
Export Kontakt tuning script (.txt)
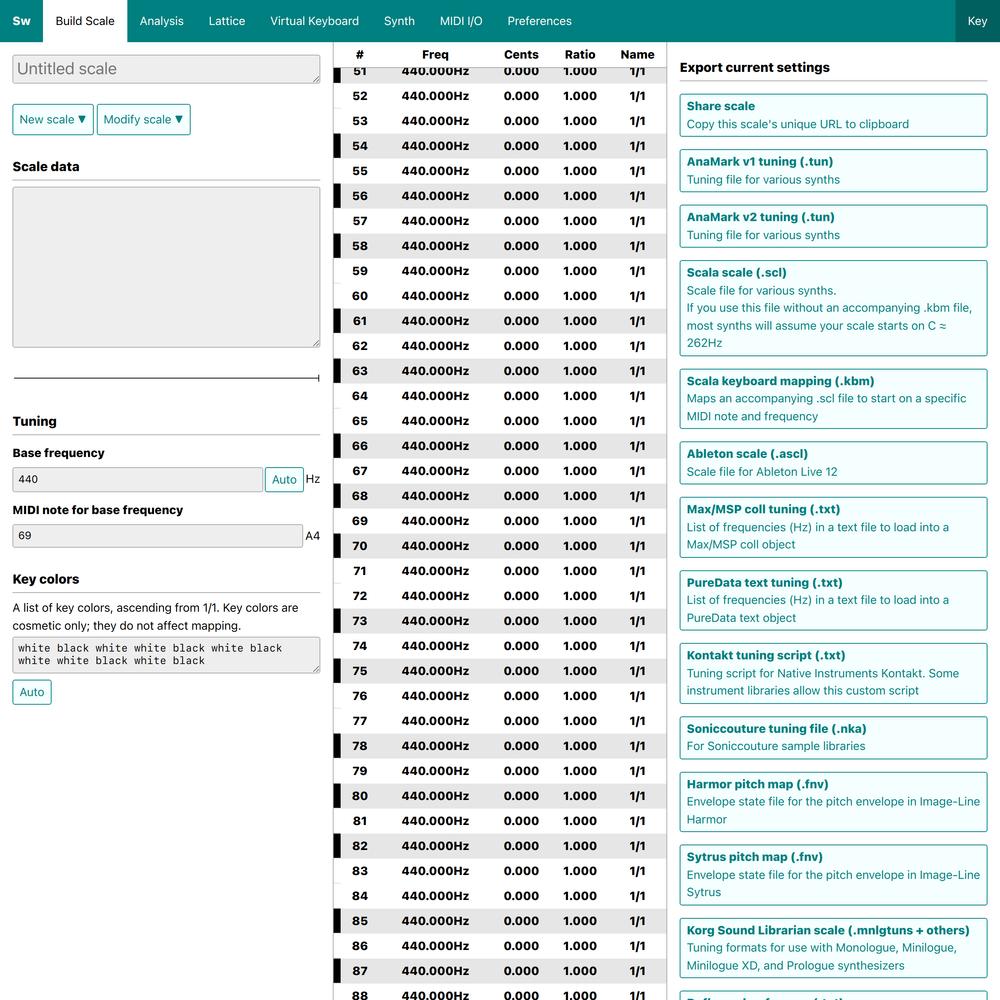tap(833, 673)
